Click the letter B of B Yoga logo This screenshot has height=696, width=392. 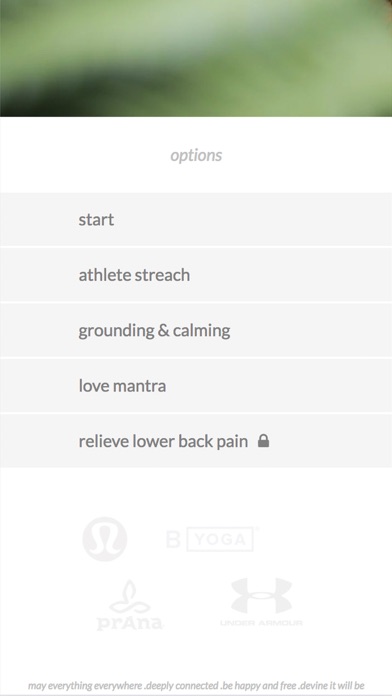point(173,539)
